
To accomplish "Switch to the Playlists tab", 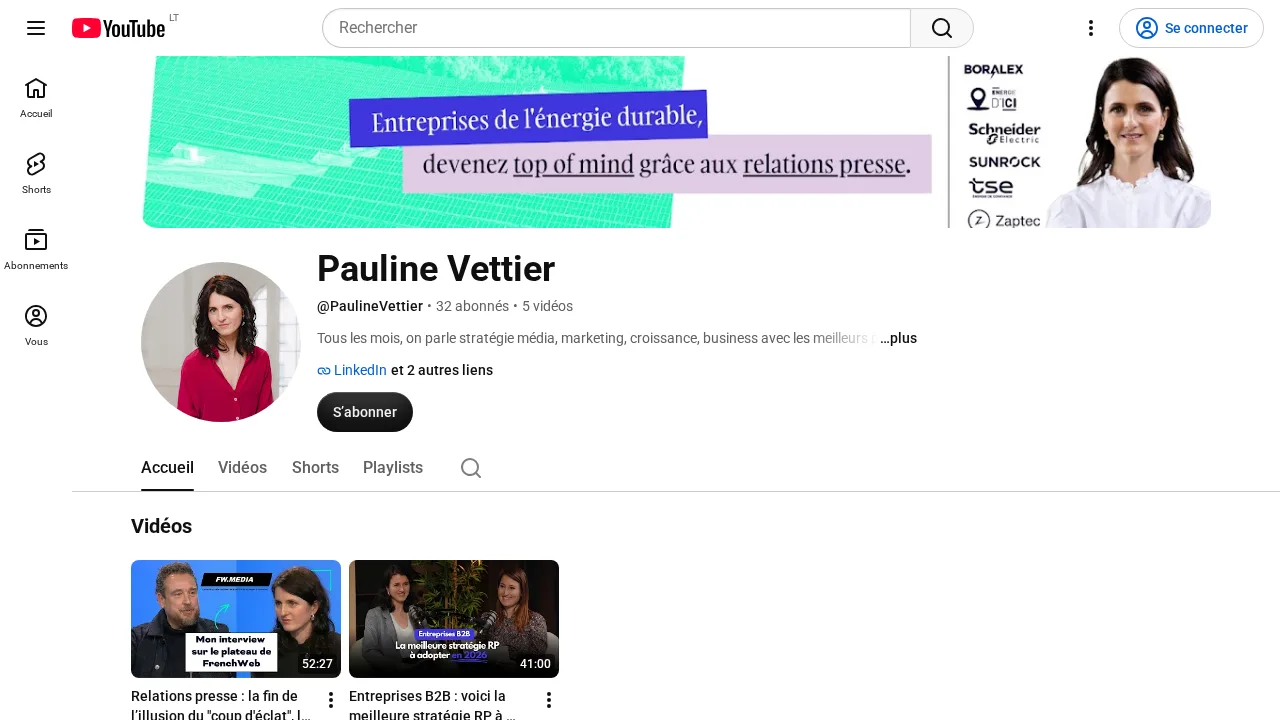I will (393, 468).
